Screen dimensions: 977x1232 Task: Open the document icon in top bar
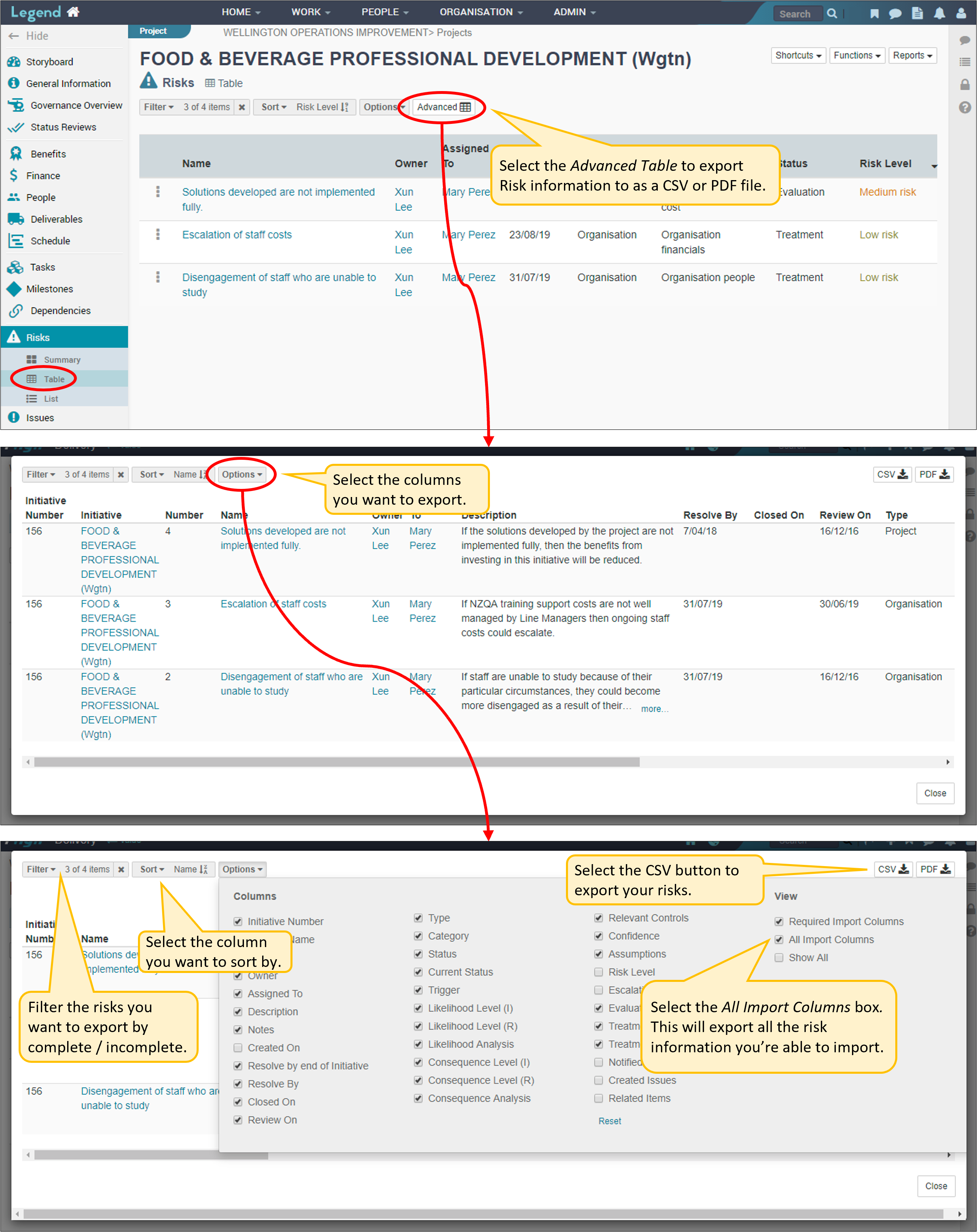[917, 13]
